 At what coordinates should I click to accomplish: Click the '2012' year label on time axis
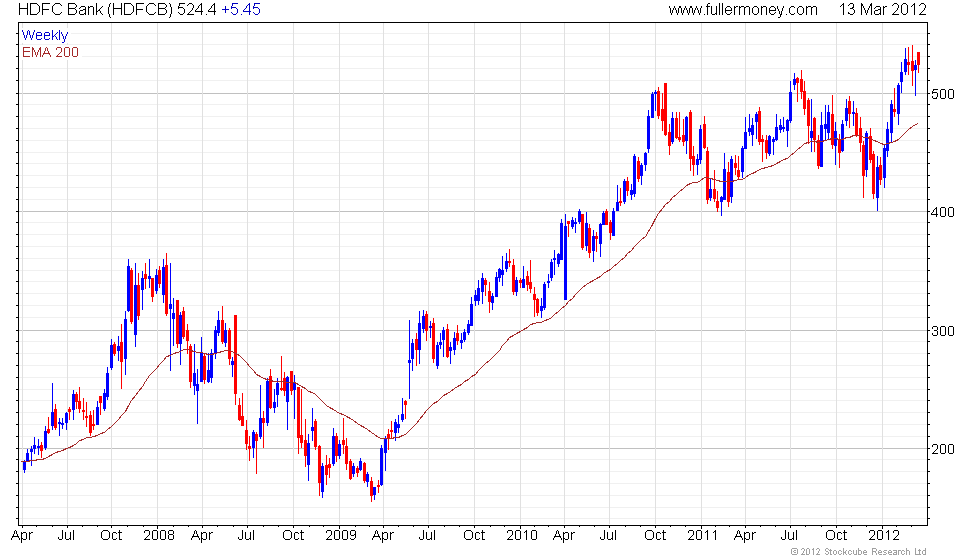(x=883, y=536)
